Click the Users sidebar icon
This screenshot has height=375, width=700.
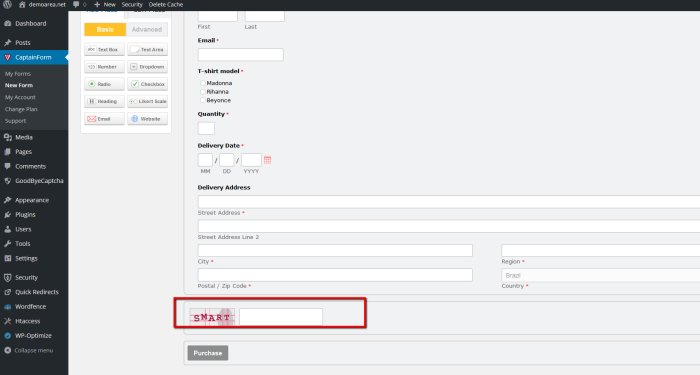[x=8, y=229]
